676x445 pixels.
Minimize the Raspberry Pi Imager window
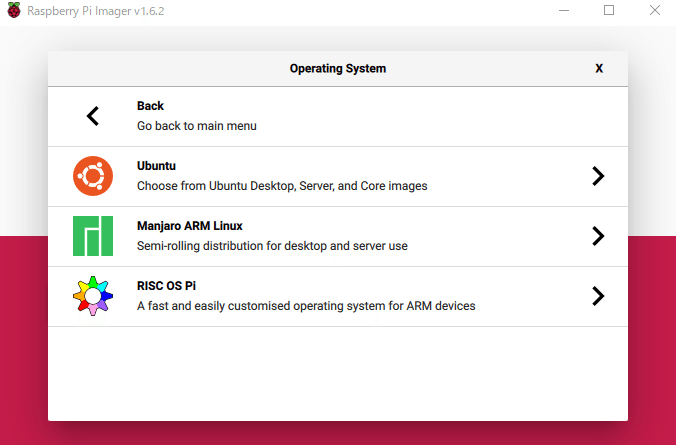(x=564, y=10)
